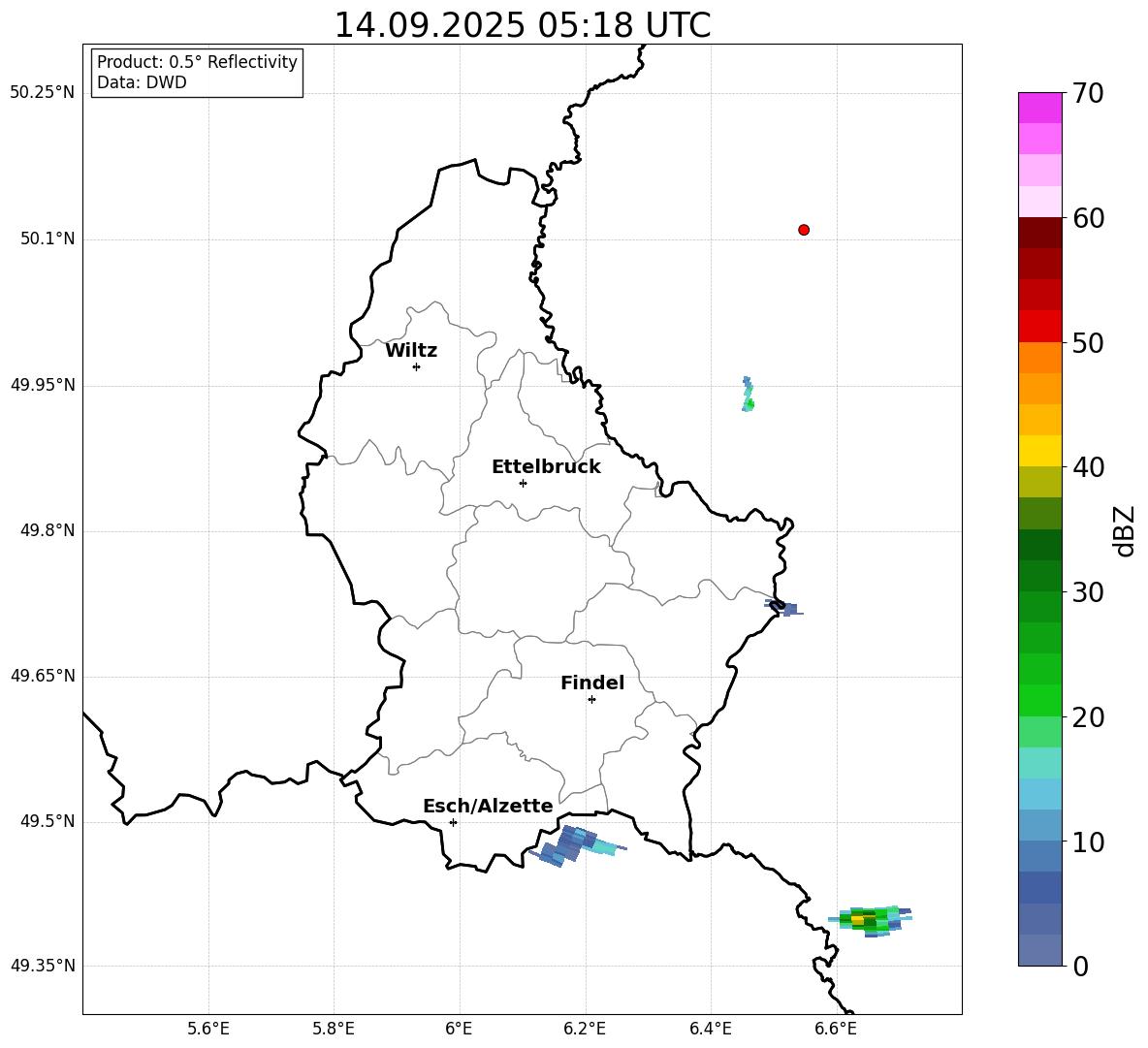Click the Esch/Alzette label
1148x1048 pixels.
488,806
